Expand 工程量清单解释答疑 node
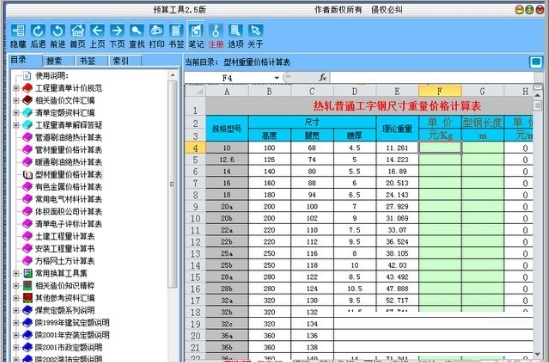Image resolution: width=549 pixels, height=362 pixels. [x=16, y=125]
